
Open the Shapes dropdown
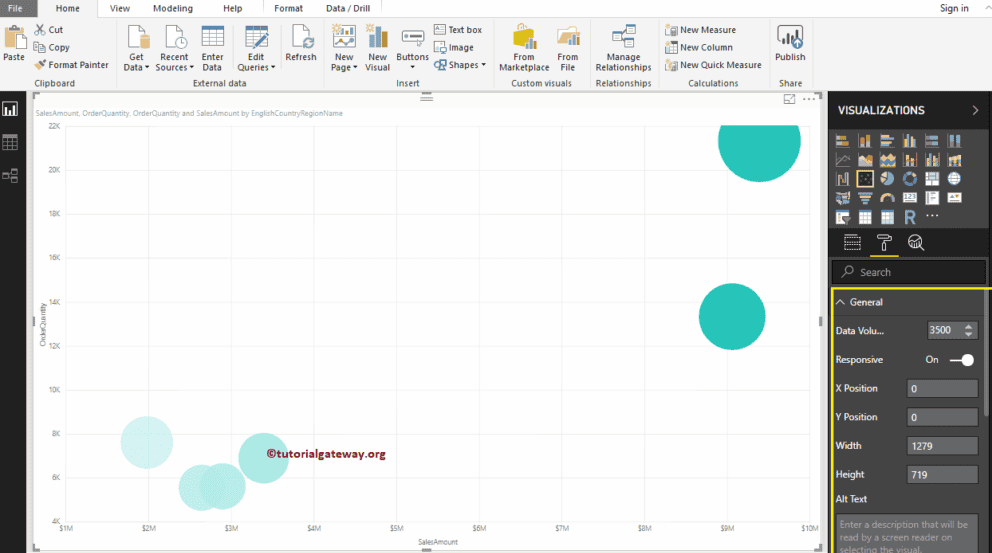click(460, 65)
